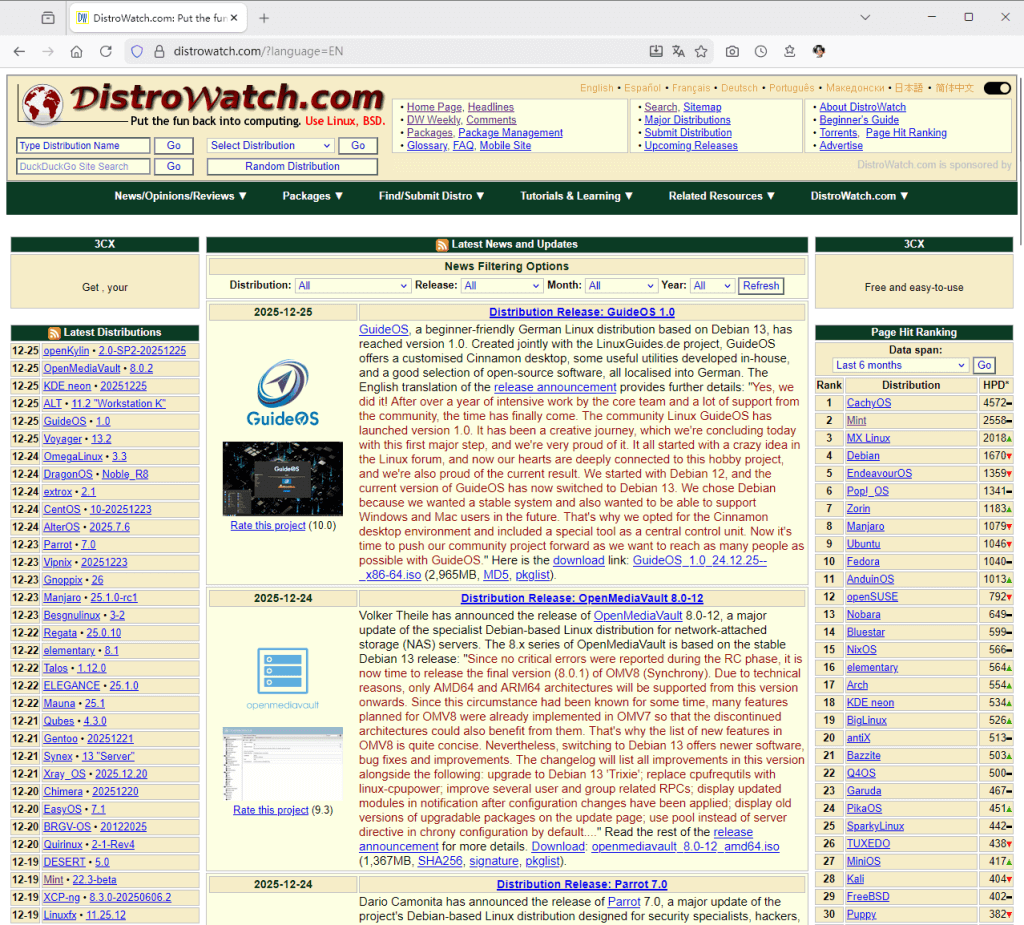Screen dimensions: 1024x925
Task: Open the OpenMediaVault screenshot thumbnail
Action: pos(283,764)
